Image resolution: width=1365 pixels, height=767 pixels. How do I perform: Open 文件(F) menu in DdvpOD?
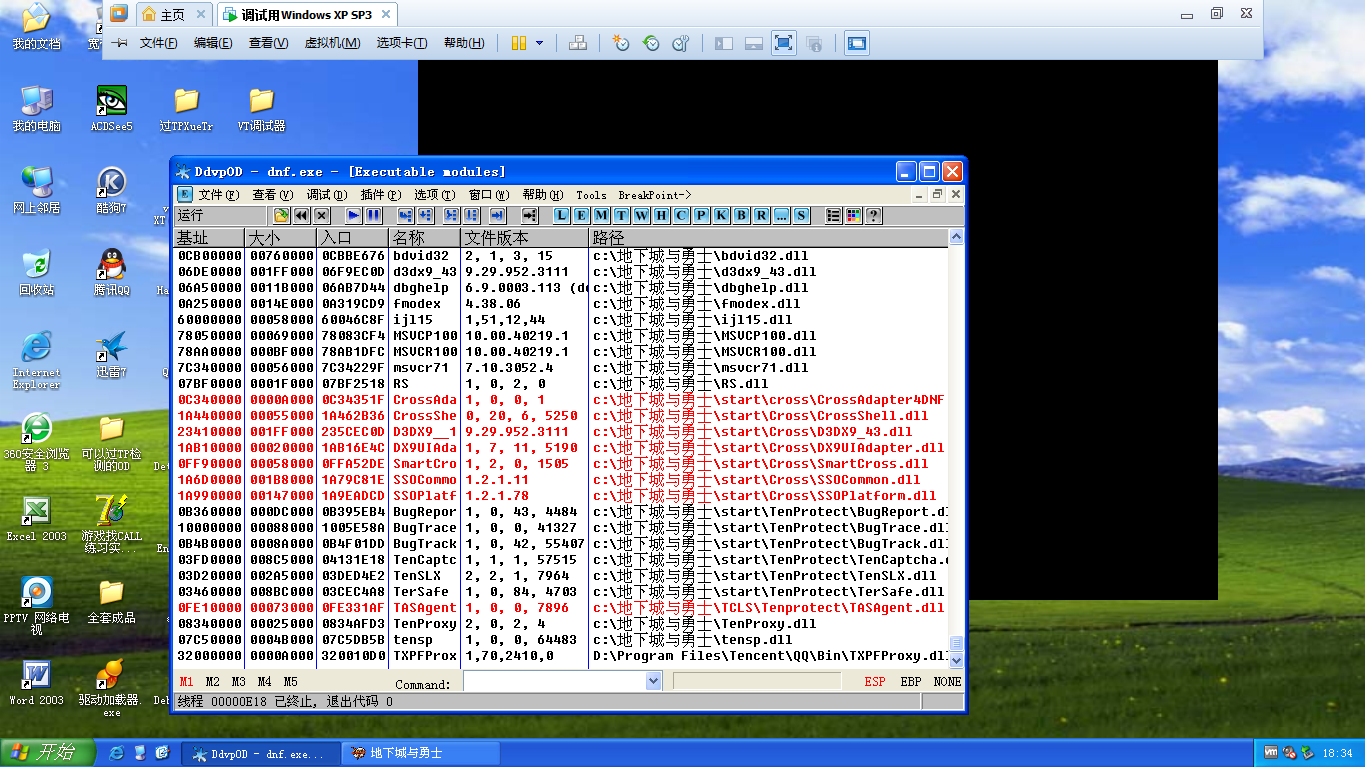[219, 195]
